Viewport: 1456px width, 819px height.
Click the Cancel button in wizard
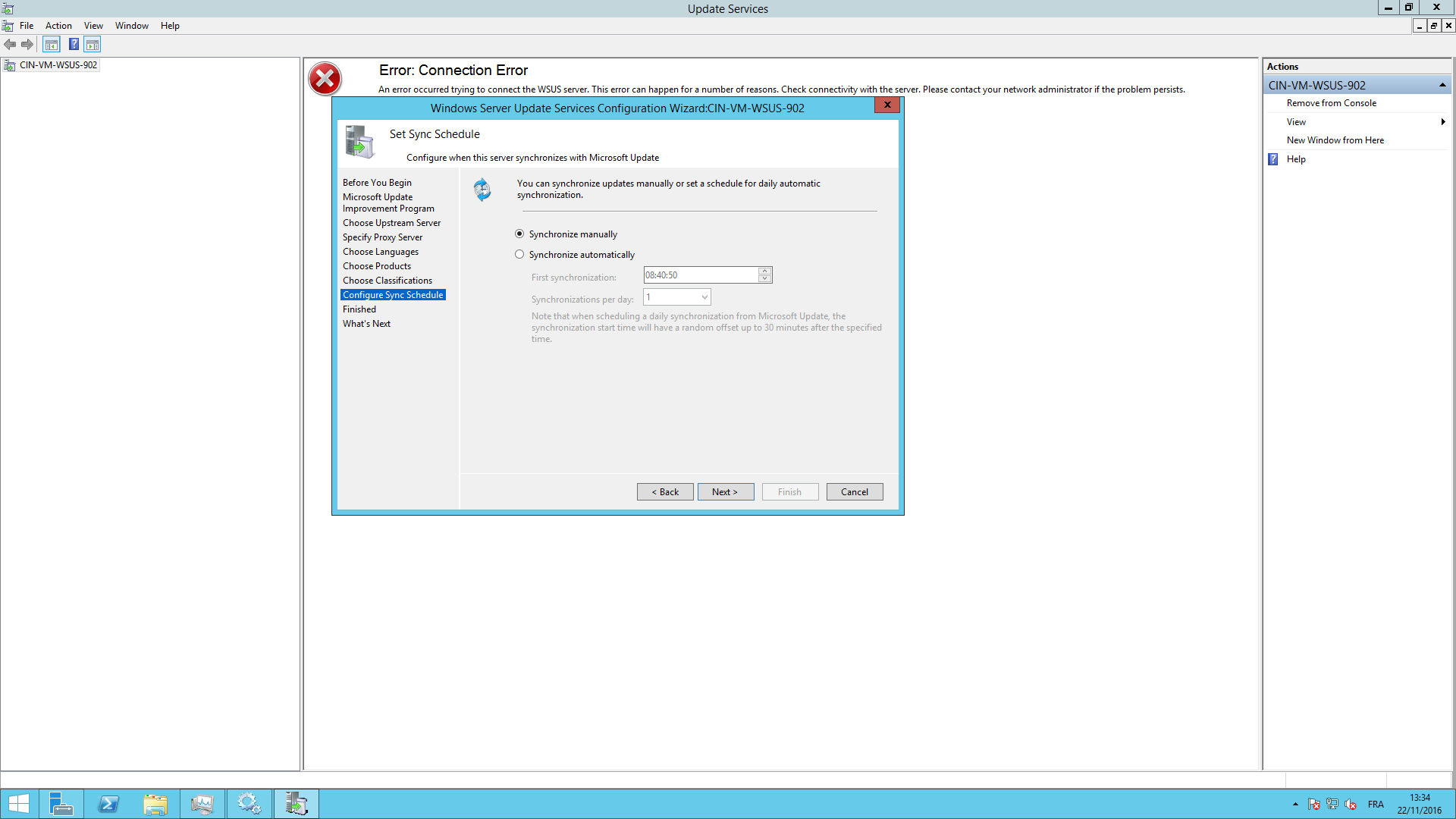tap(855, 492)
